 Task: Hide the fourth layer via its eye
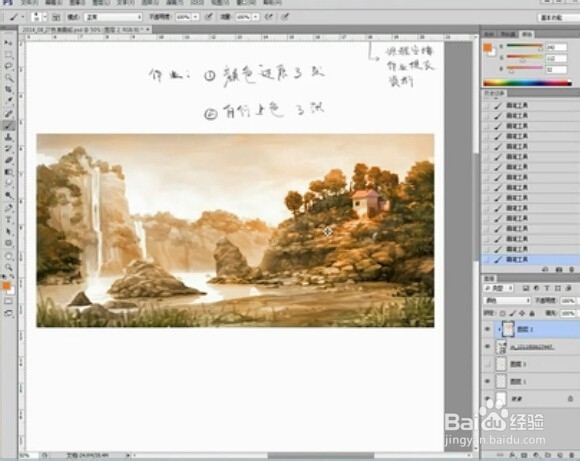point(488,381)
